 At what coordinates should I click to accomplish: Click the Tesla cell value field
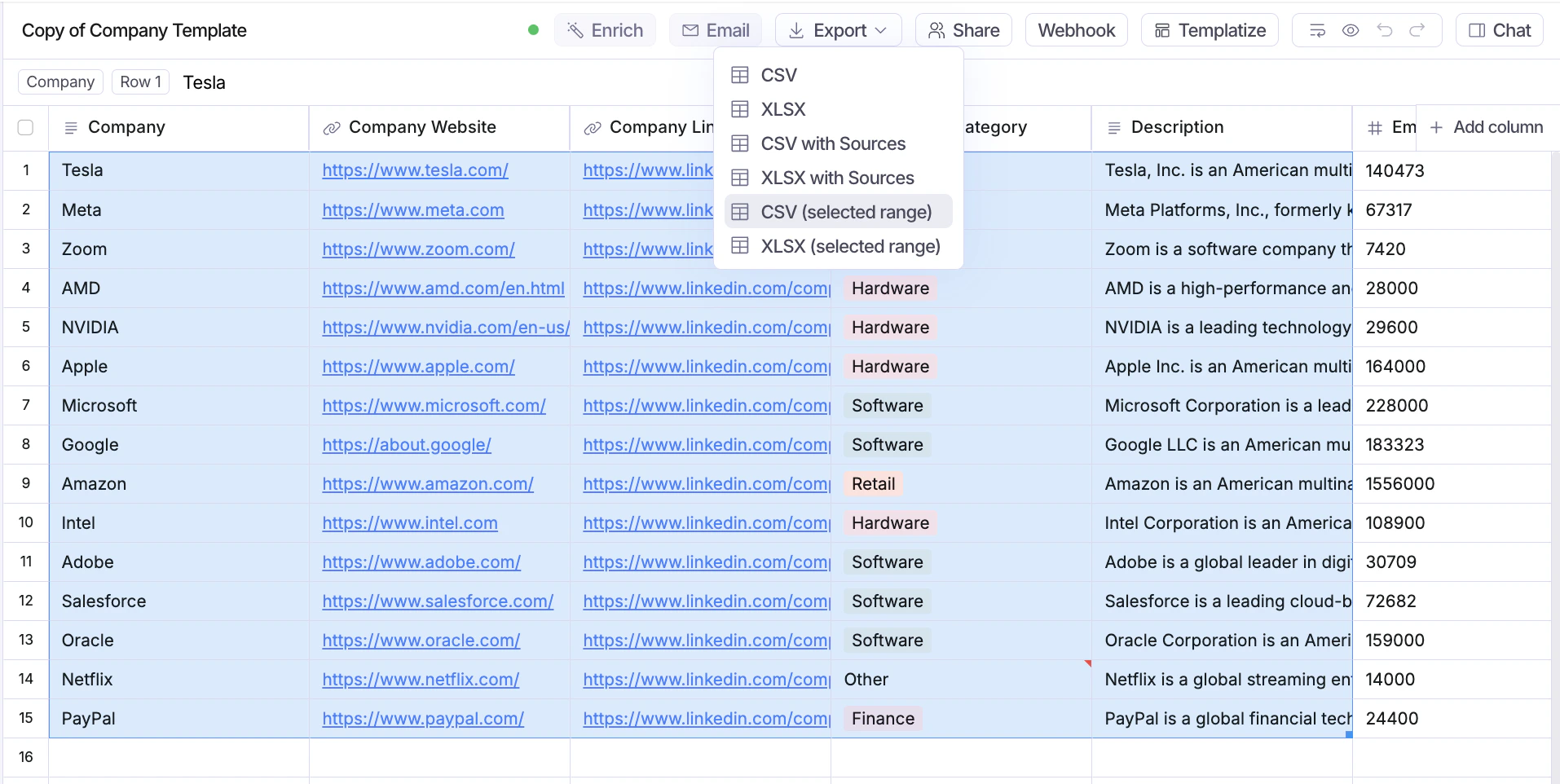tap(204, 82)
